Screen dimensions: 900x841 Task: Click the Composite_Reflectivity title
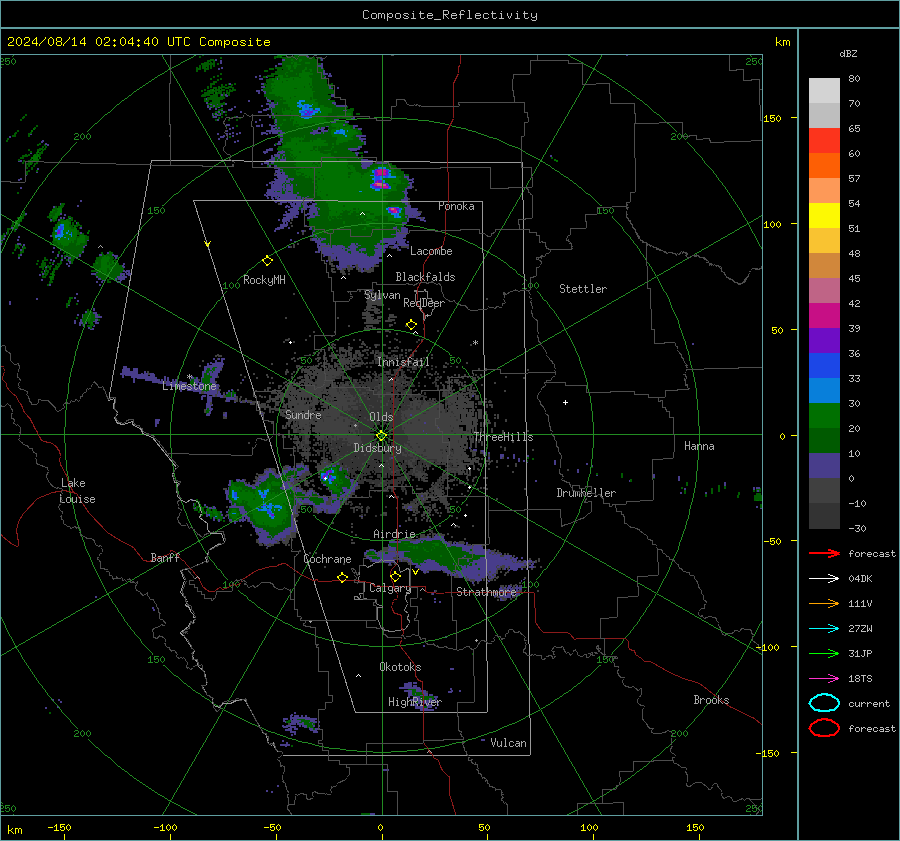pyautogui.click(x=450, y=15)
